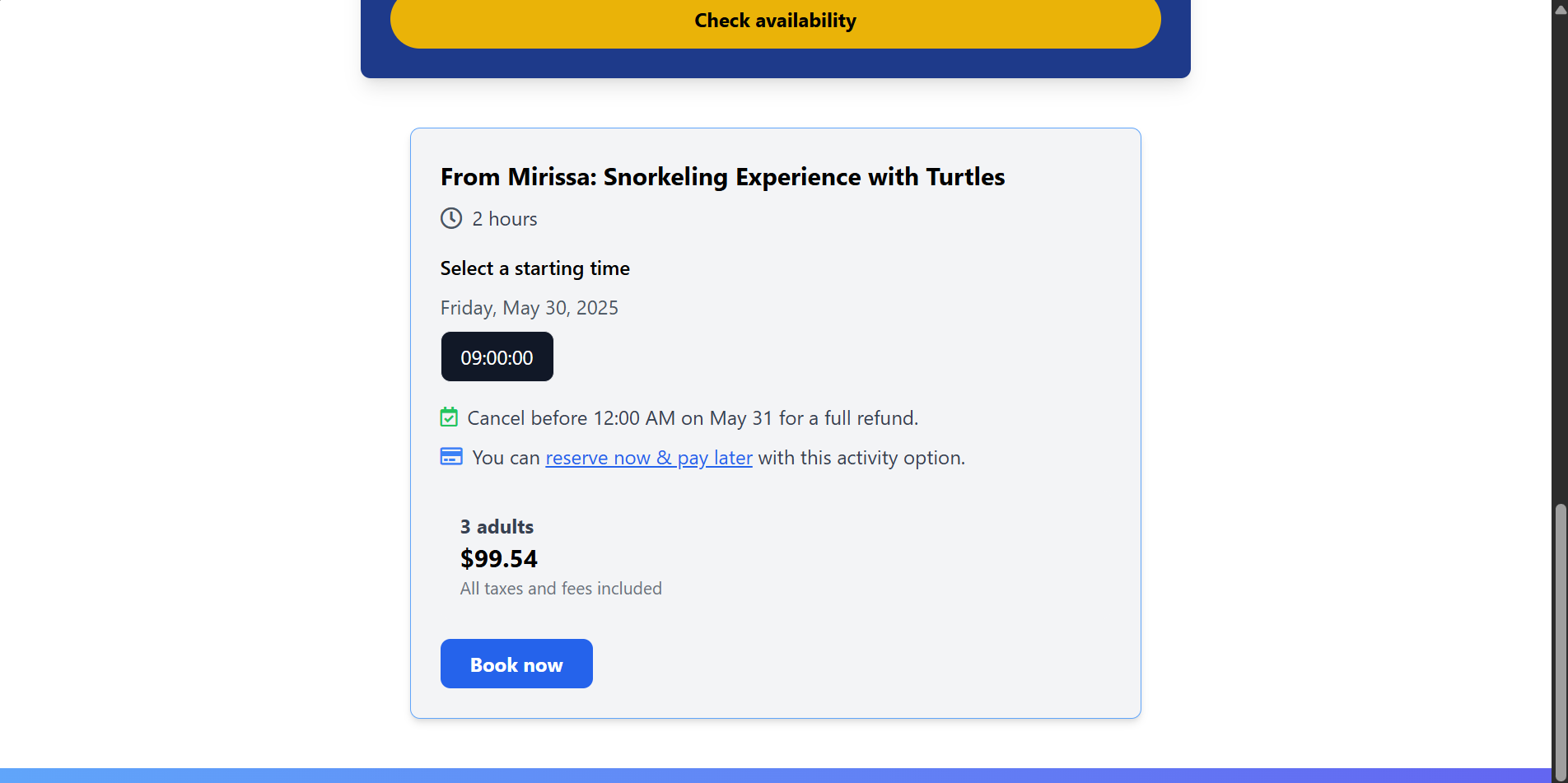This screenshot has height=783, width=1568.
Task: Click the Select a starting time heading
Action: pos(534,268)
